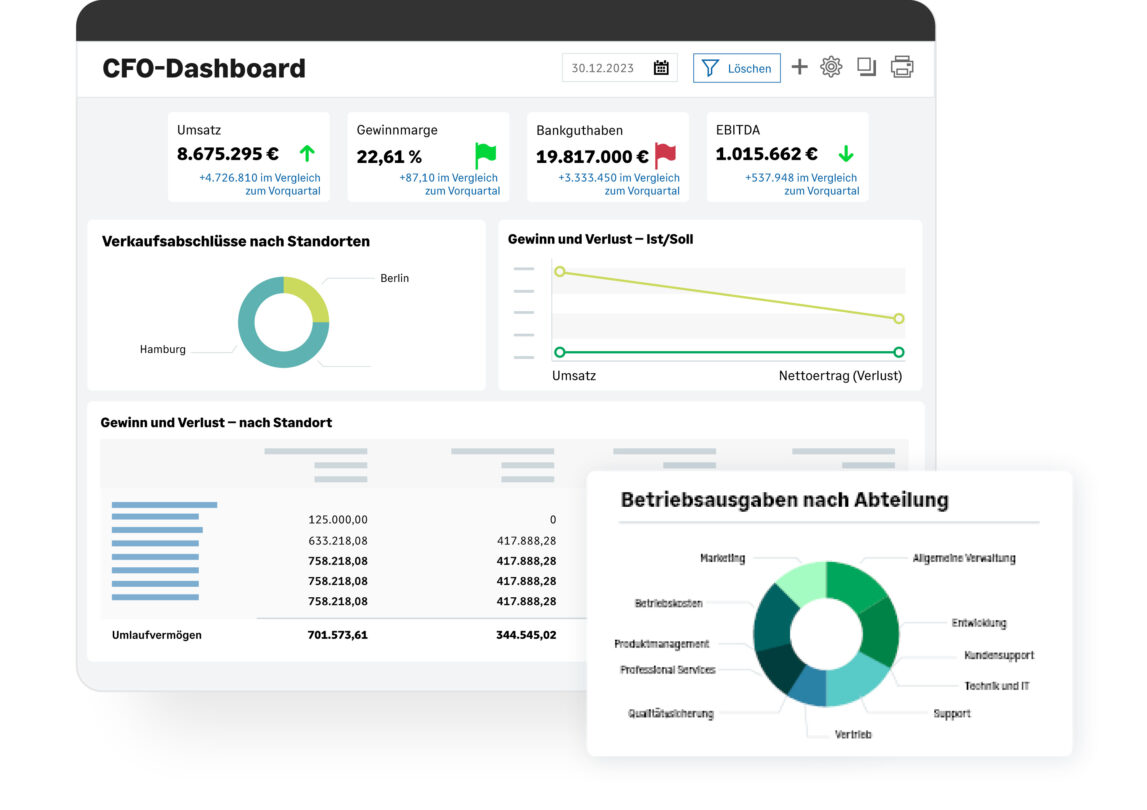The height and width of the screenshot is (810, 1147).
Task: Print dashboard using the printer icon
Action: point(902,67)
